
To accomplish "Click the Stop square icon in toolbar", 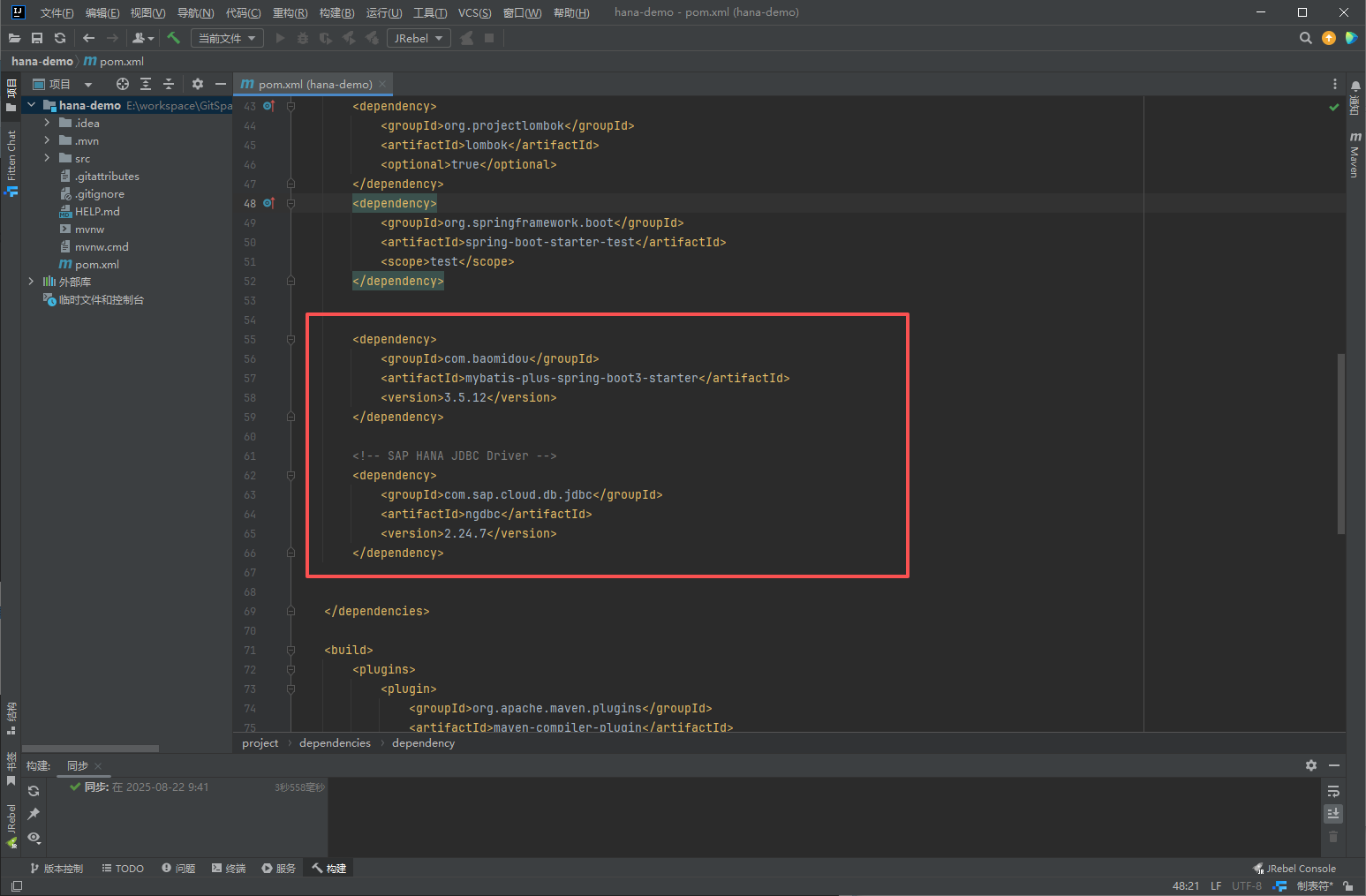I will (489, 38).
